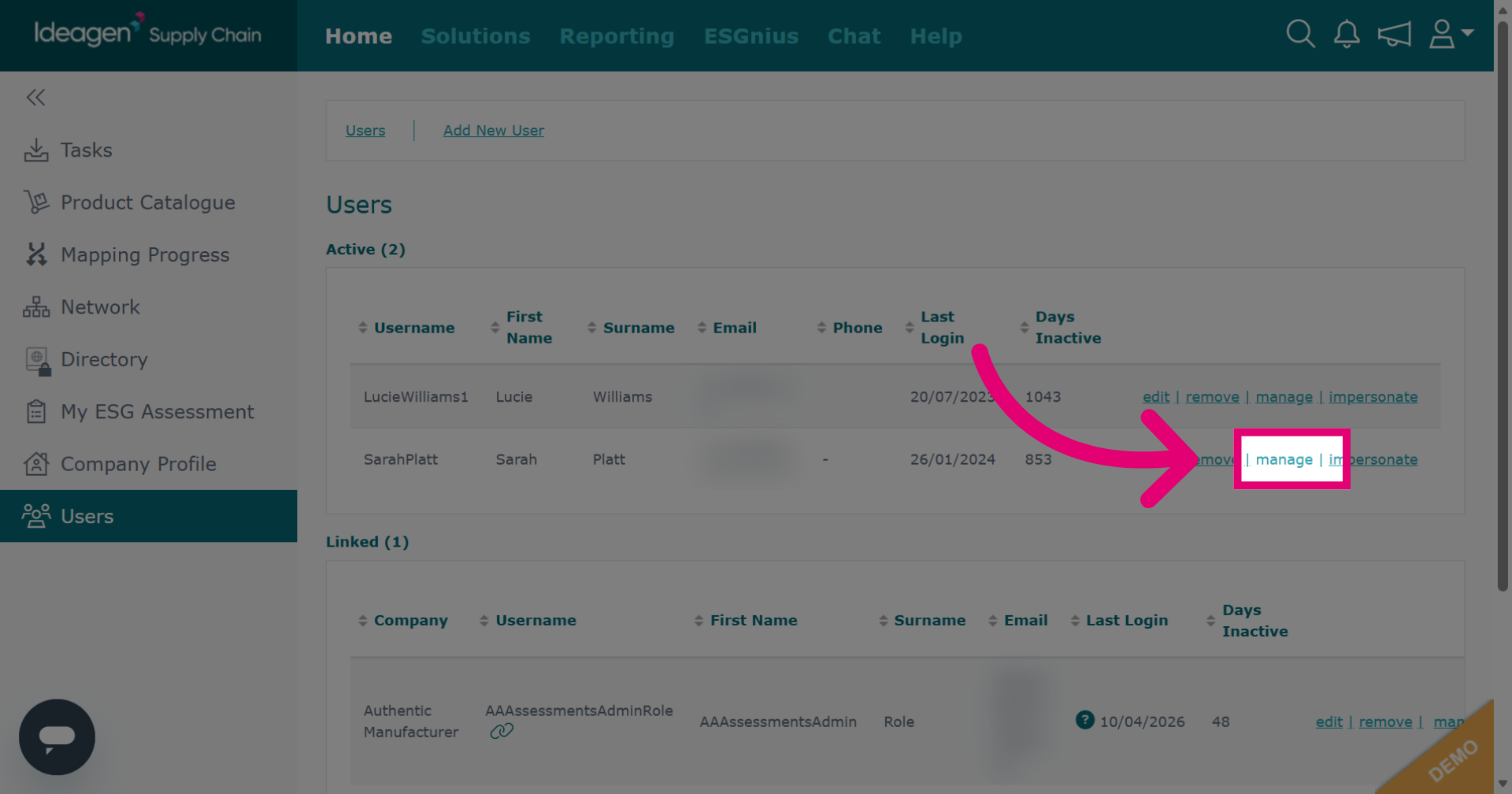Sort linked users by Username
The image size is (1512, 794).
528,621
